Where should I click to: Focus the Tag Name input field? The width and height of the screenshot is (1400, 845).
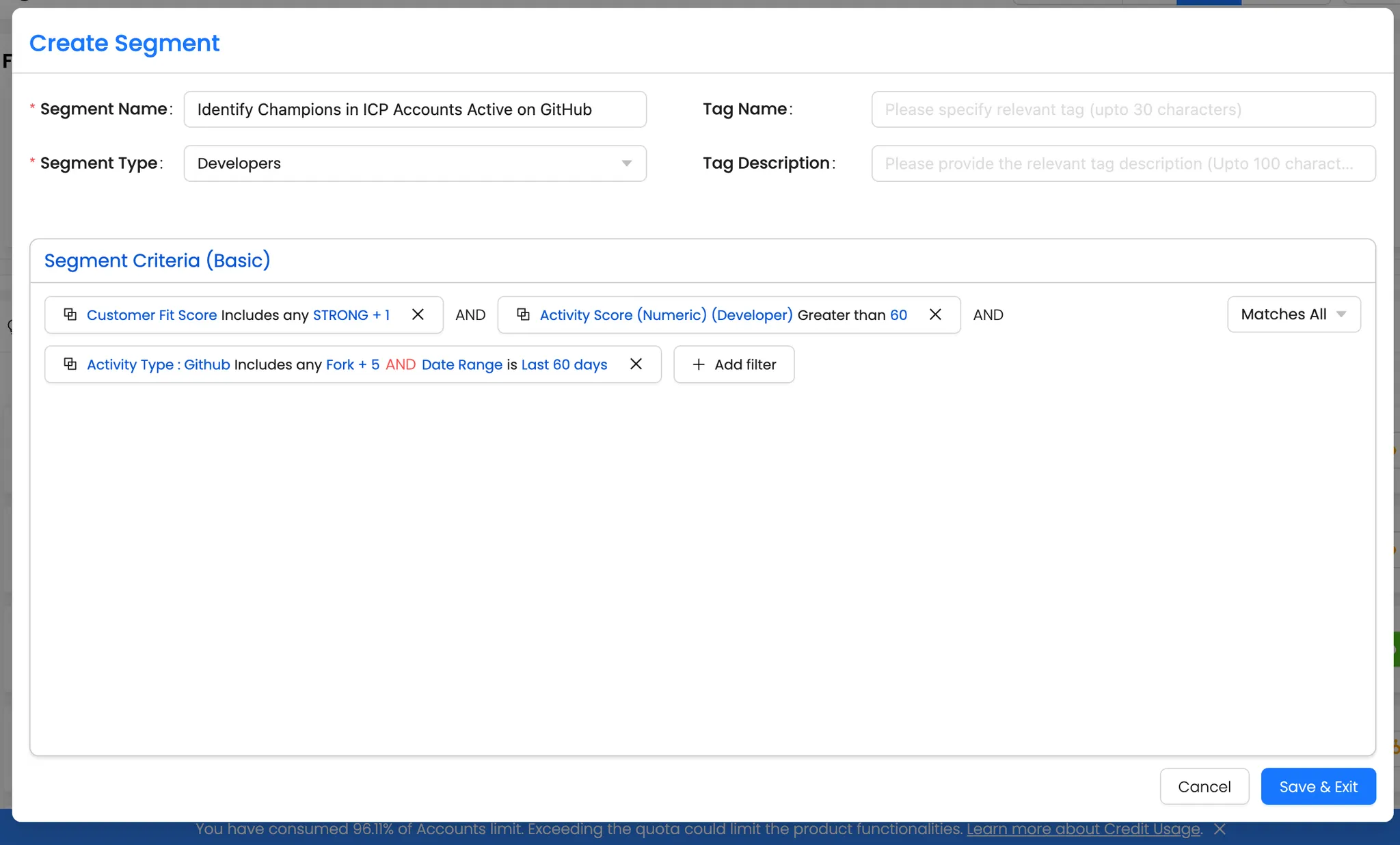[1122, 109]
